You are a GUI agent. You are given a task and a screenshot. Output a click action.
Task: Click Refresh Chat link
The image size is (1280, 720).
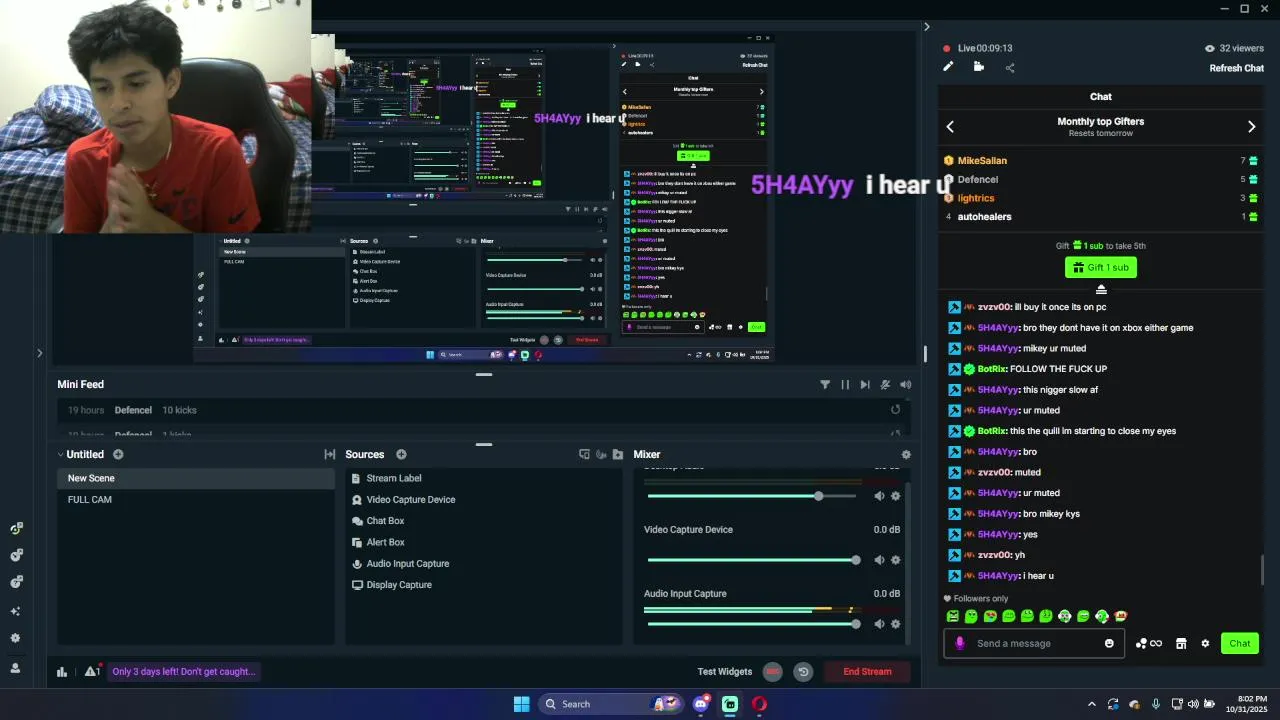coord(1237,68)
